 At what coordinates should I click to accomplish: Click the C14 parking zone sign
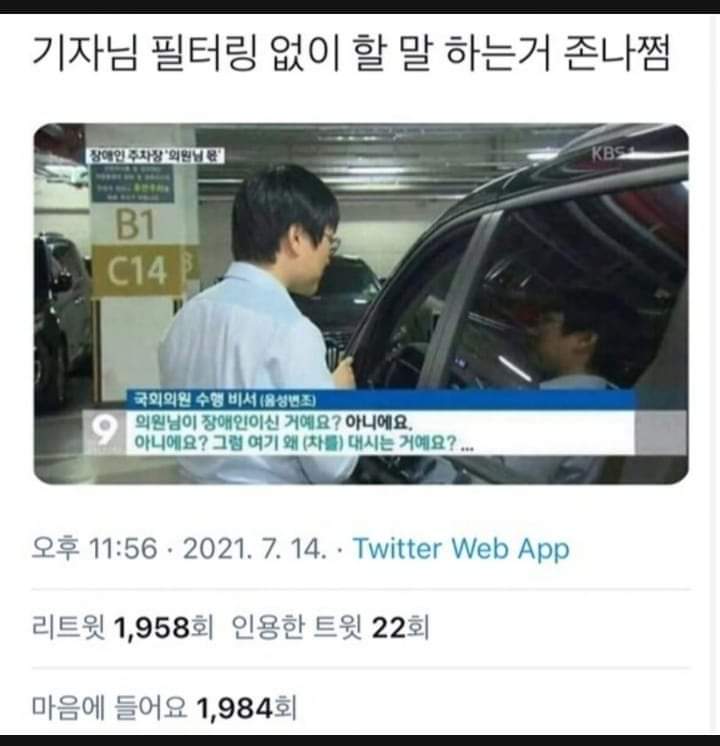click(x=138, y=270)
